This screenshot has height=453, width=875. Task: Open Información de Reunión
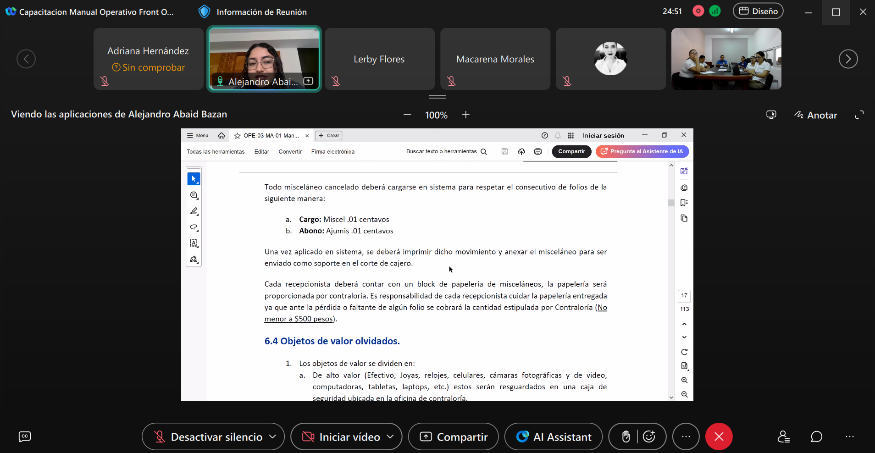(256, 12)
